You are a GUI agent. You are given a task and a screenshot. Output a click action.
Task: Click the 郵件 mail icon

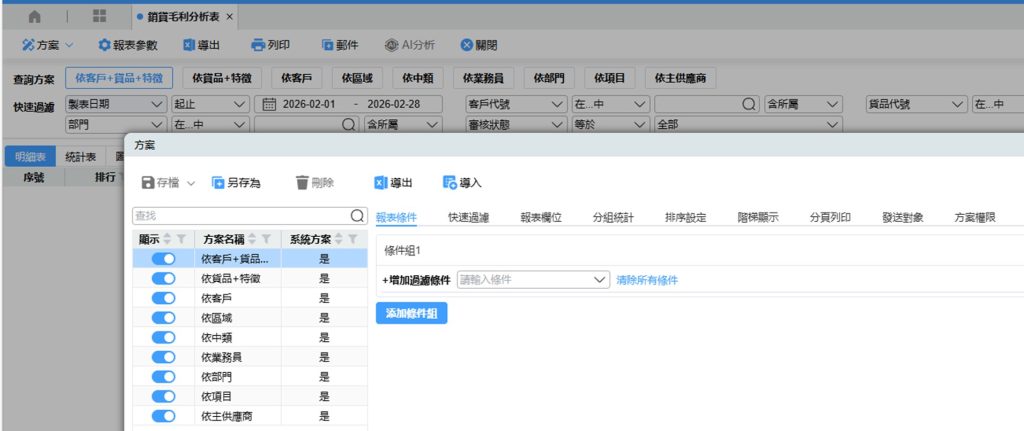click(x=327, y=45)
